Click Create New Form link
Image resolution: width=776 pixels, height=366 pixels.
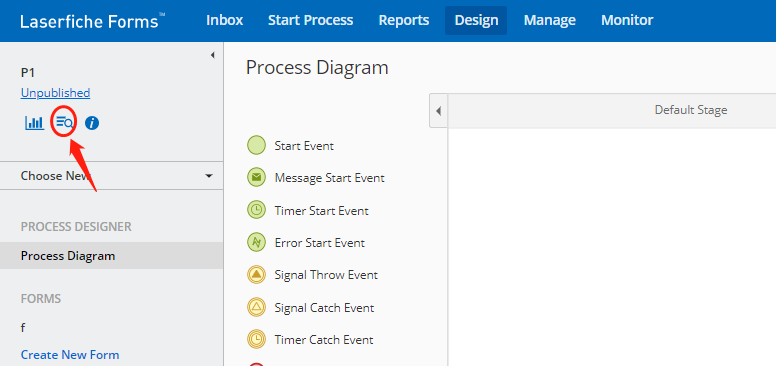[x=70, y=355]
